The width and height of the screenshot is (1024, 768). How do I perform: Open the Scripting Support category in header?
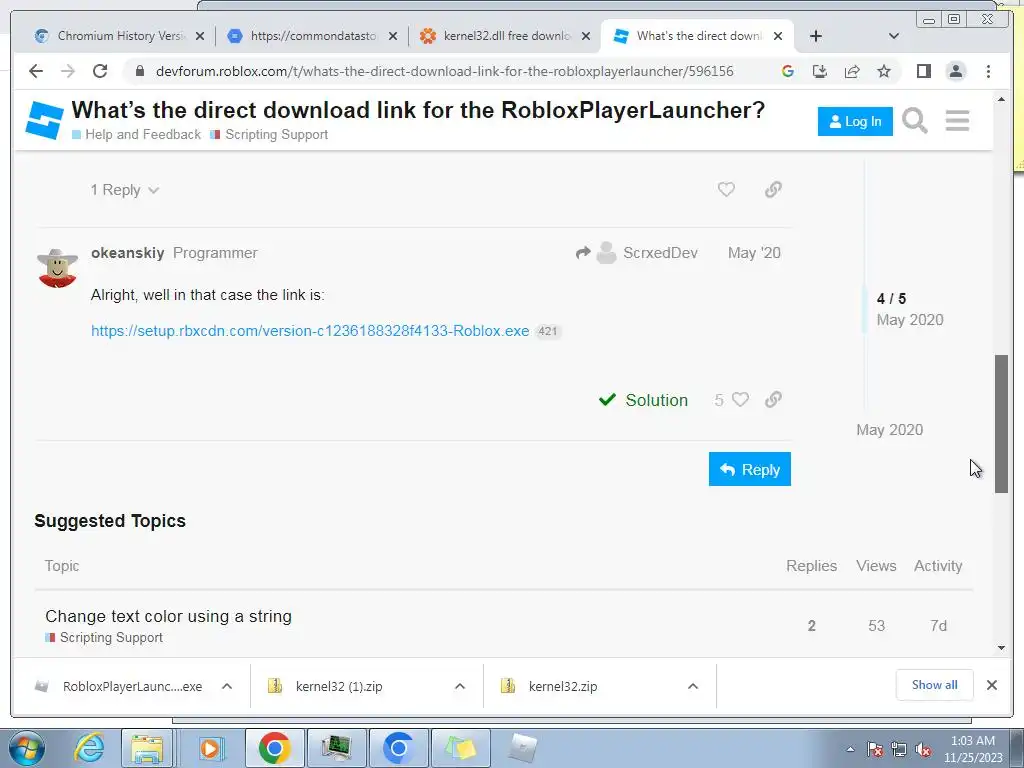point(269,135)
